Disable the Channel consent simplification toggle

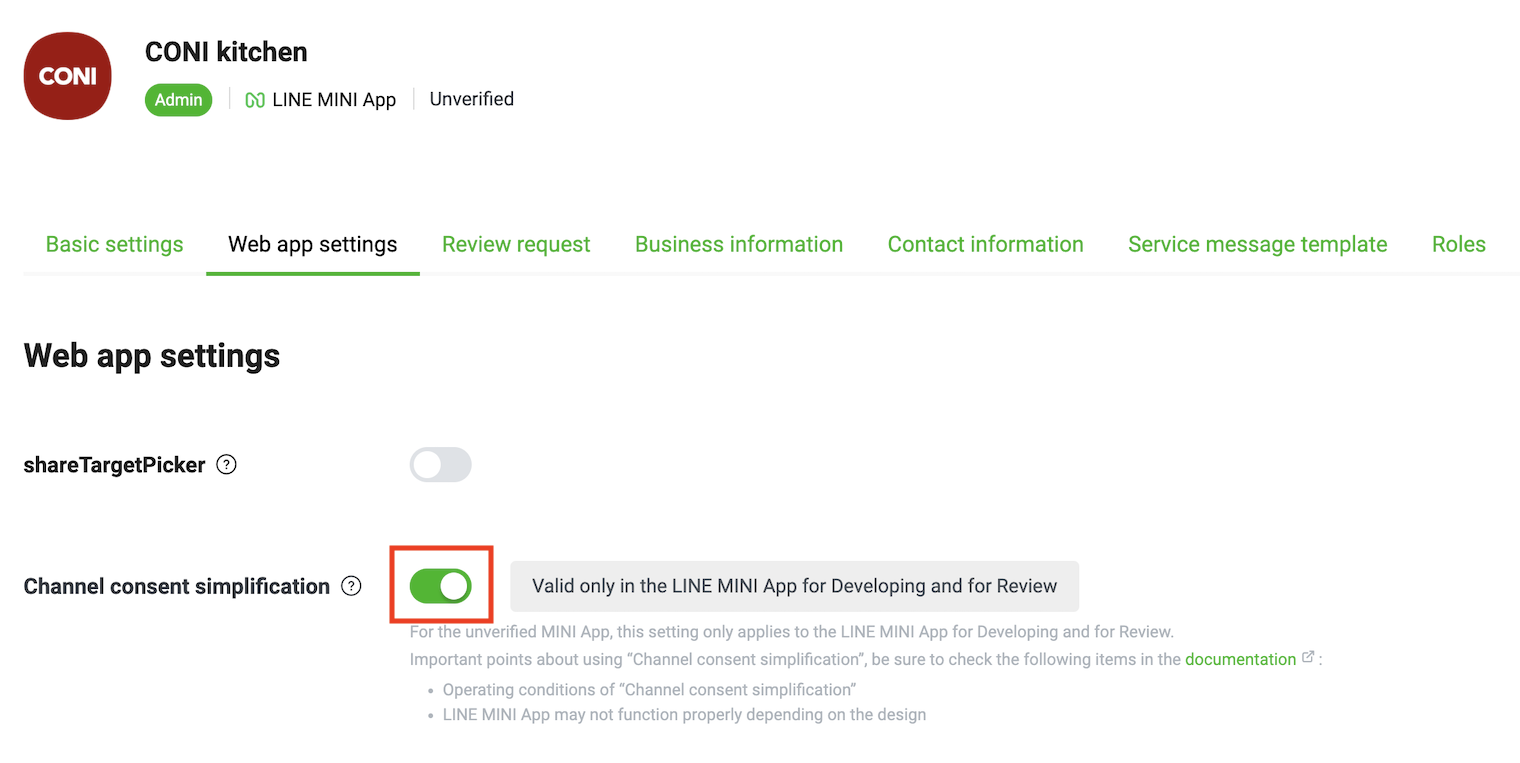(x=440, y=586)
